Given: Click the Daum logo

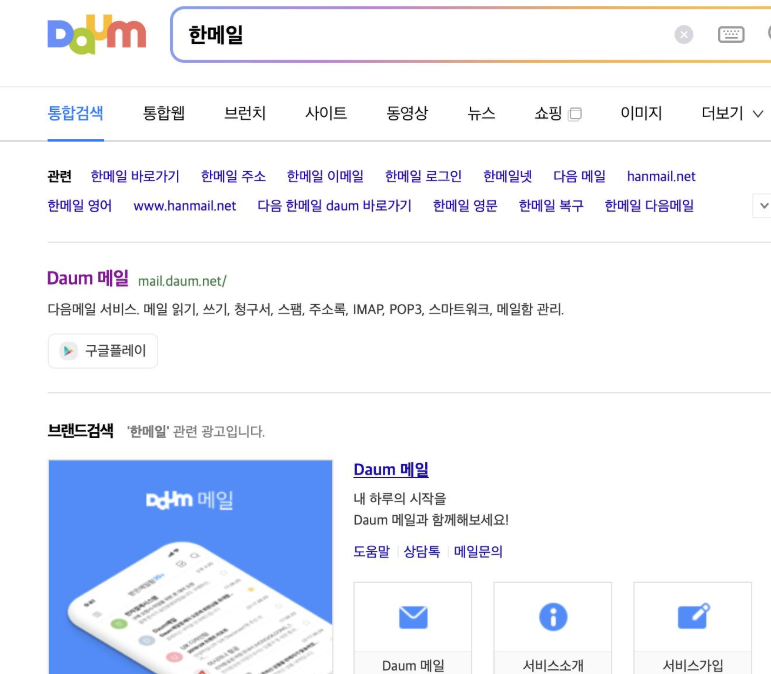Looking at the screenshot, I should tap(97, 34).
